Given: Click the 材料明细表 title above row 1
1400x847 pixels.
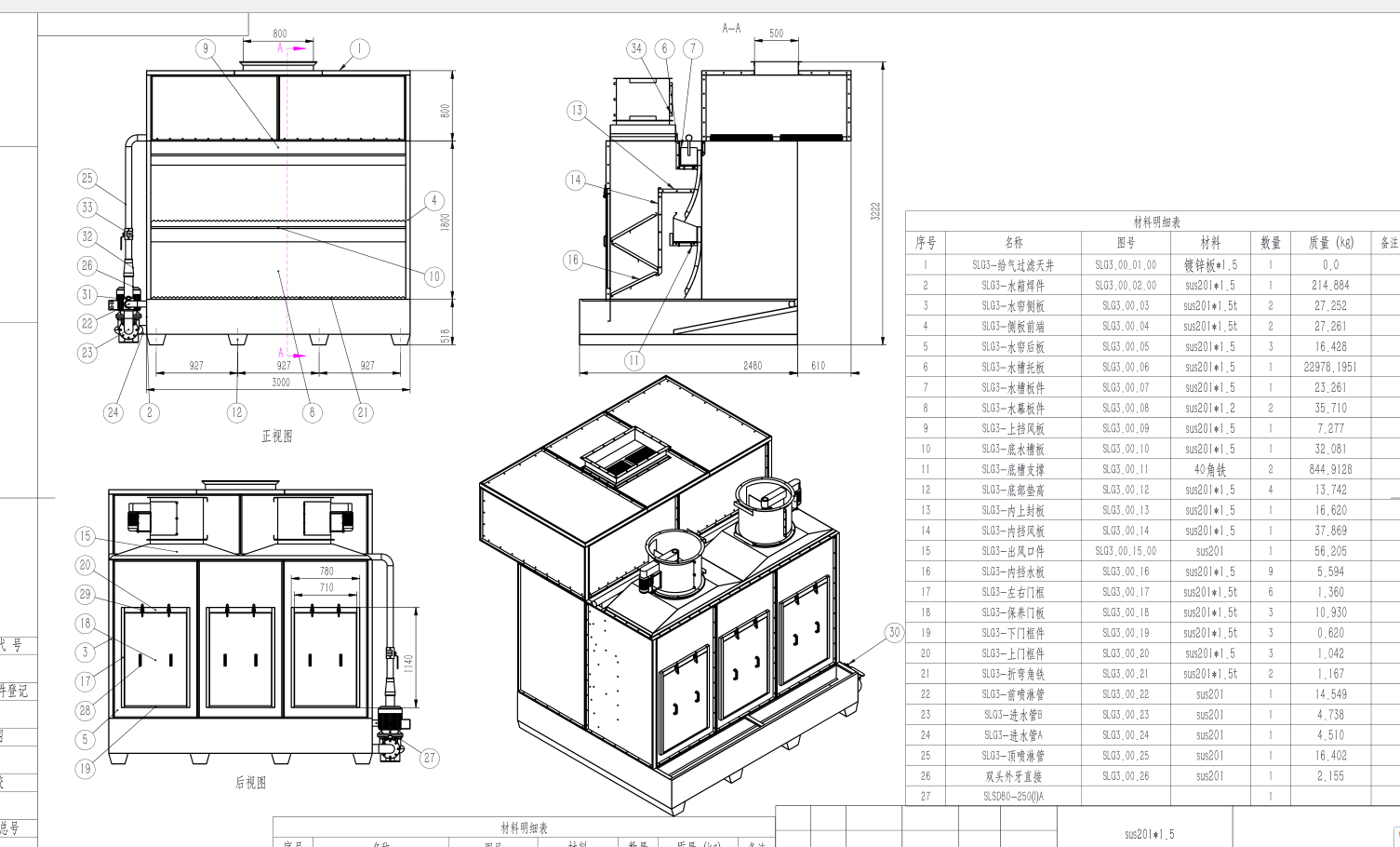Looking at the screenshot, I should (1157, 222).
